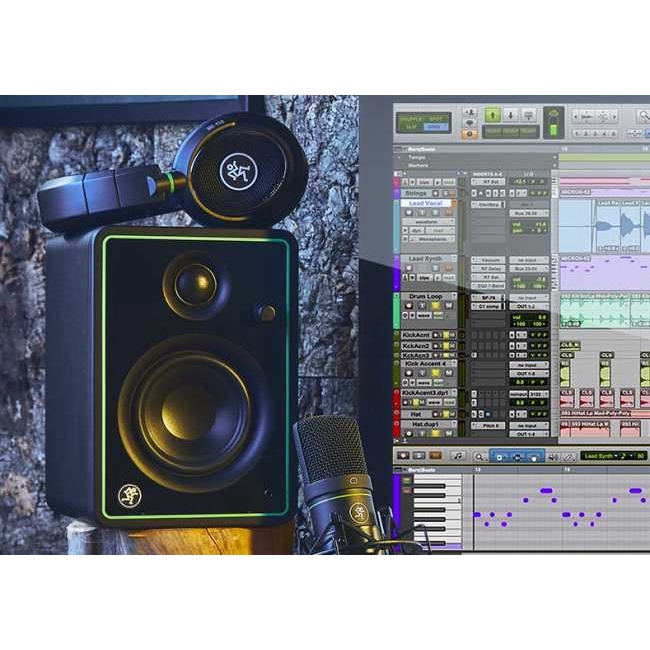Screen dimensions: 650x650
Task: Mute the Drum Loop track
Action: click(x=449, y=306)
